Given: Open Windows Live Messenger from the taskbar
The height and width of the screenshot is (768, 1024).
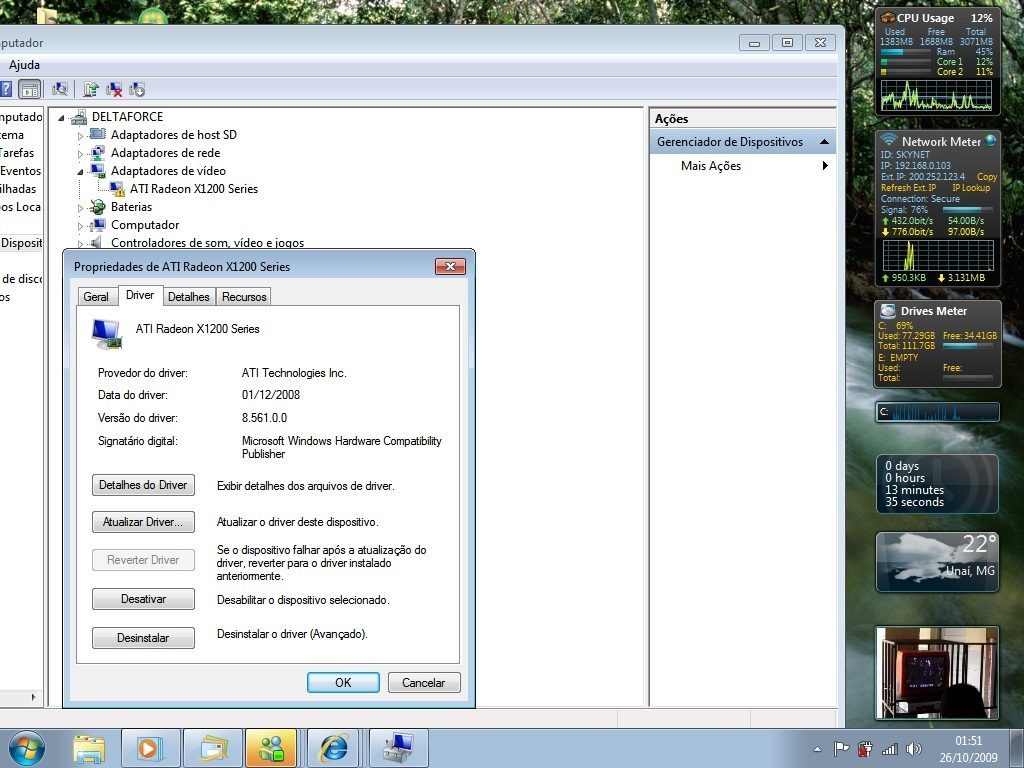Looking at the screenshot, I should (272, 748).
